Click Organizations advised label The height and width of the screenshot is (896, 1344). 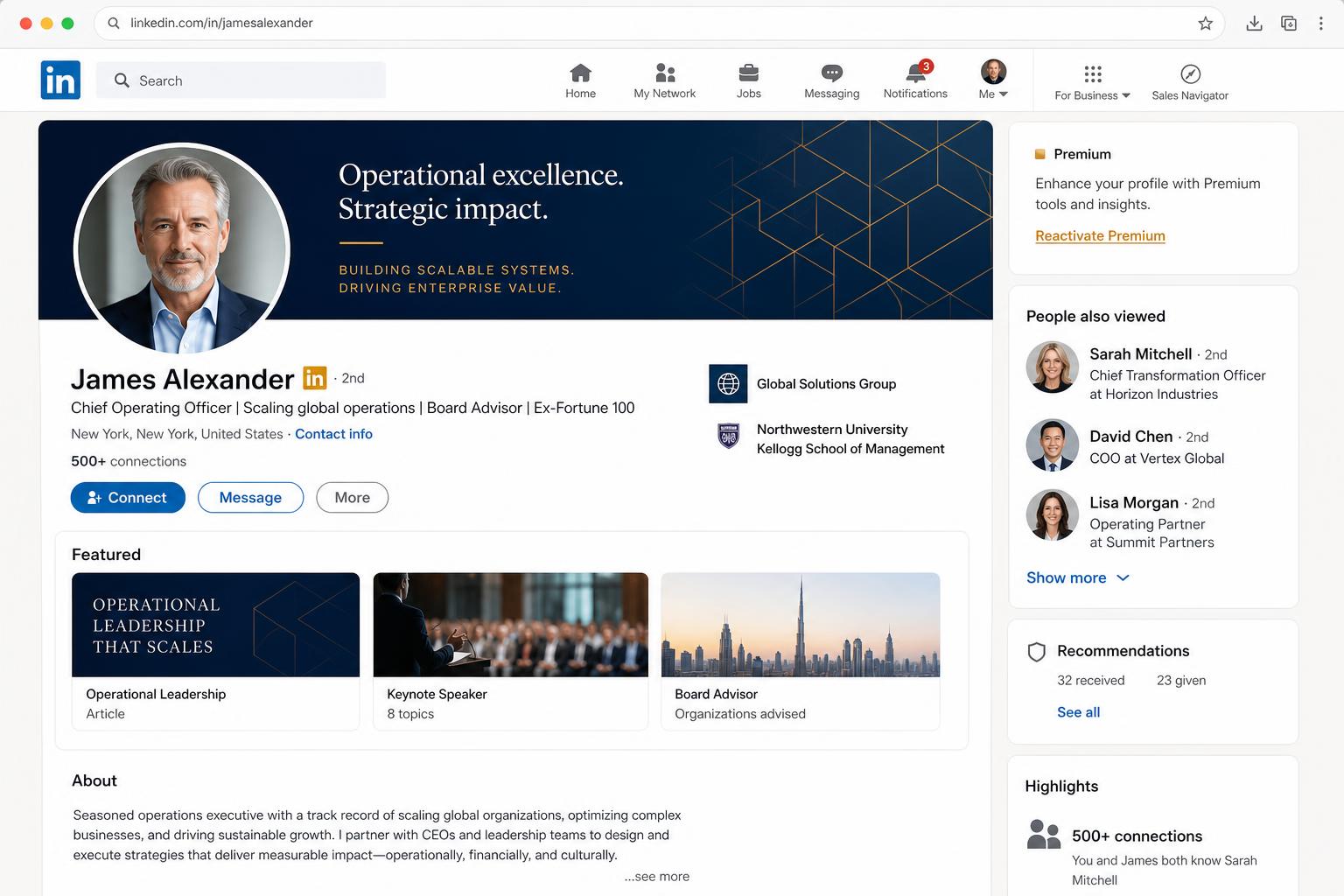[740, 714]
